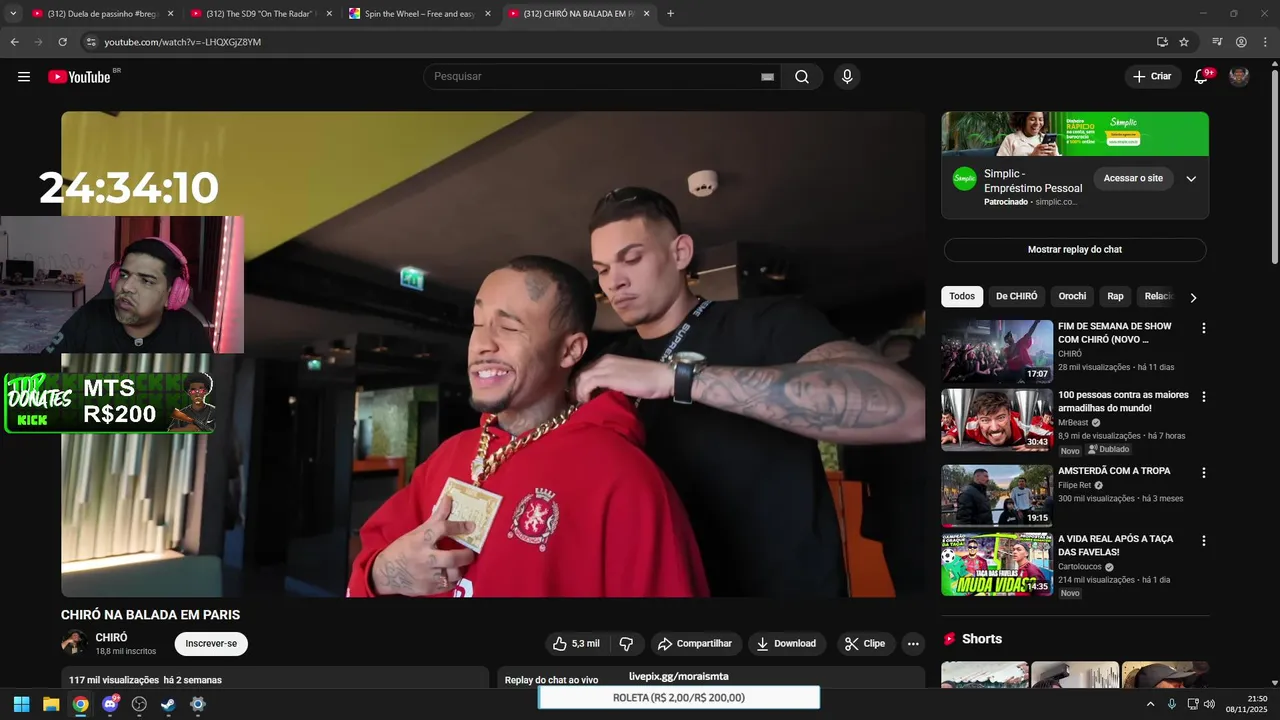The image size is (1280, 720).
Task: Open more actions ellipsis under video
Action: pos(913,644)
